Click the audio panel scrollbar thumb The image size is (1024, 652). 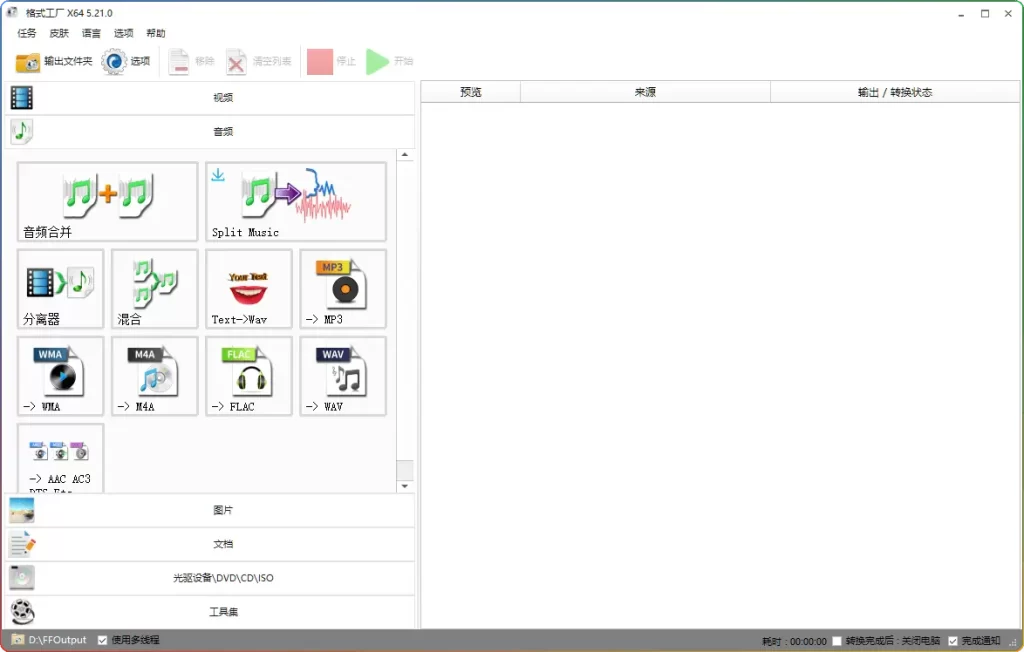click(x=405, y=470)
